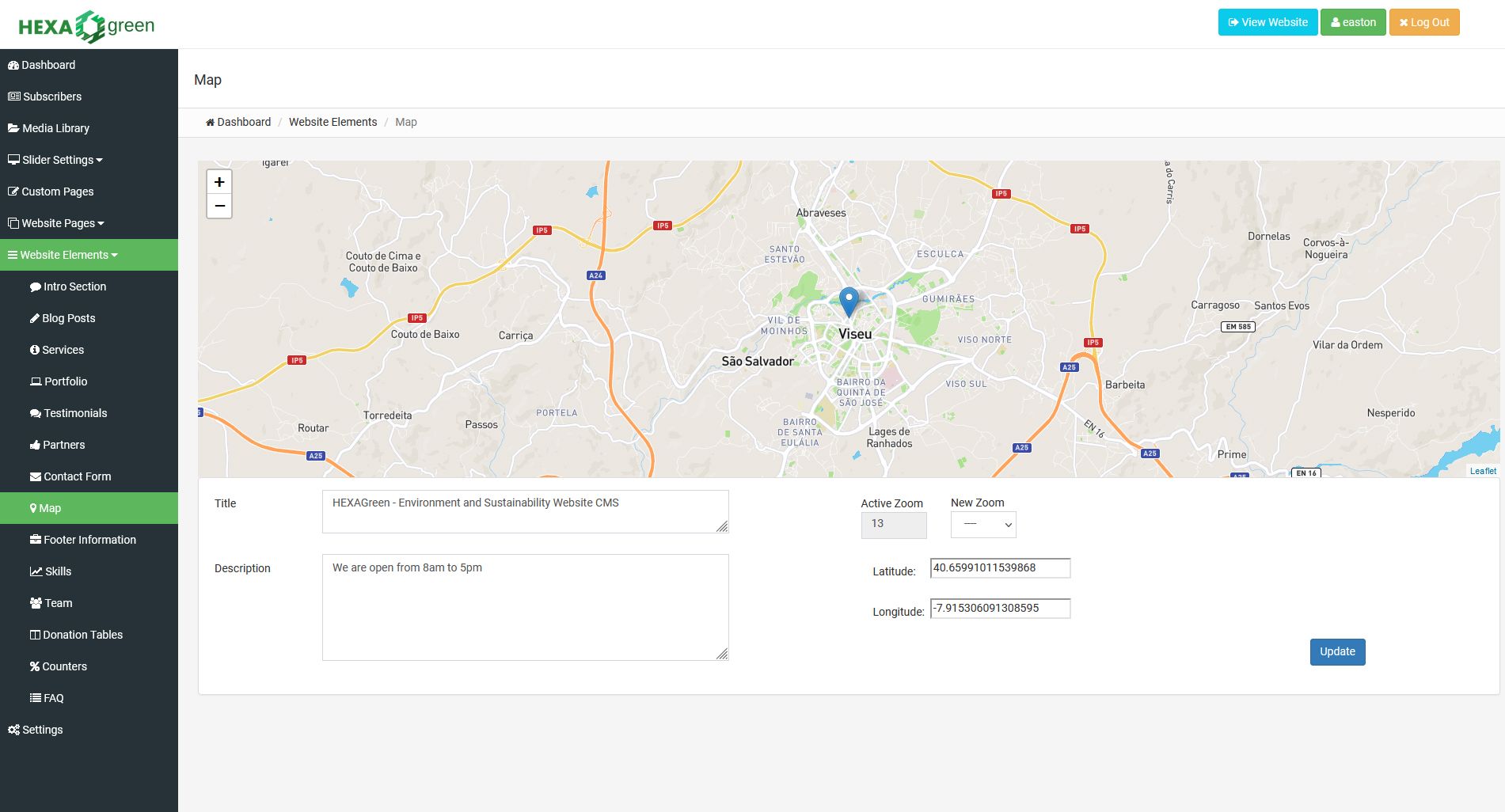The height and width of the screenshot is (812, 1505).
Task: Expand the Website Pages submenu
Action: (62, 223)
